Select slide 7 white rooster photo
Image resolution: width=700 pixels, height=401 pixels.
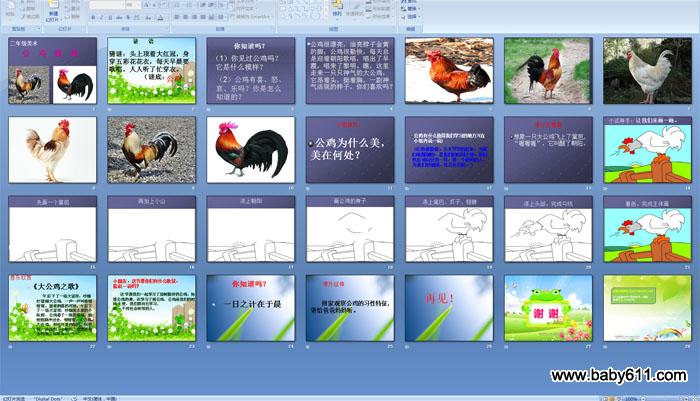[647, 71]
